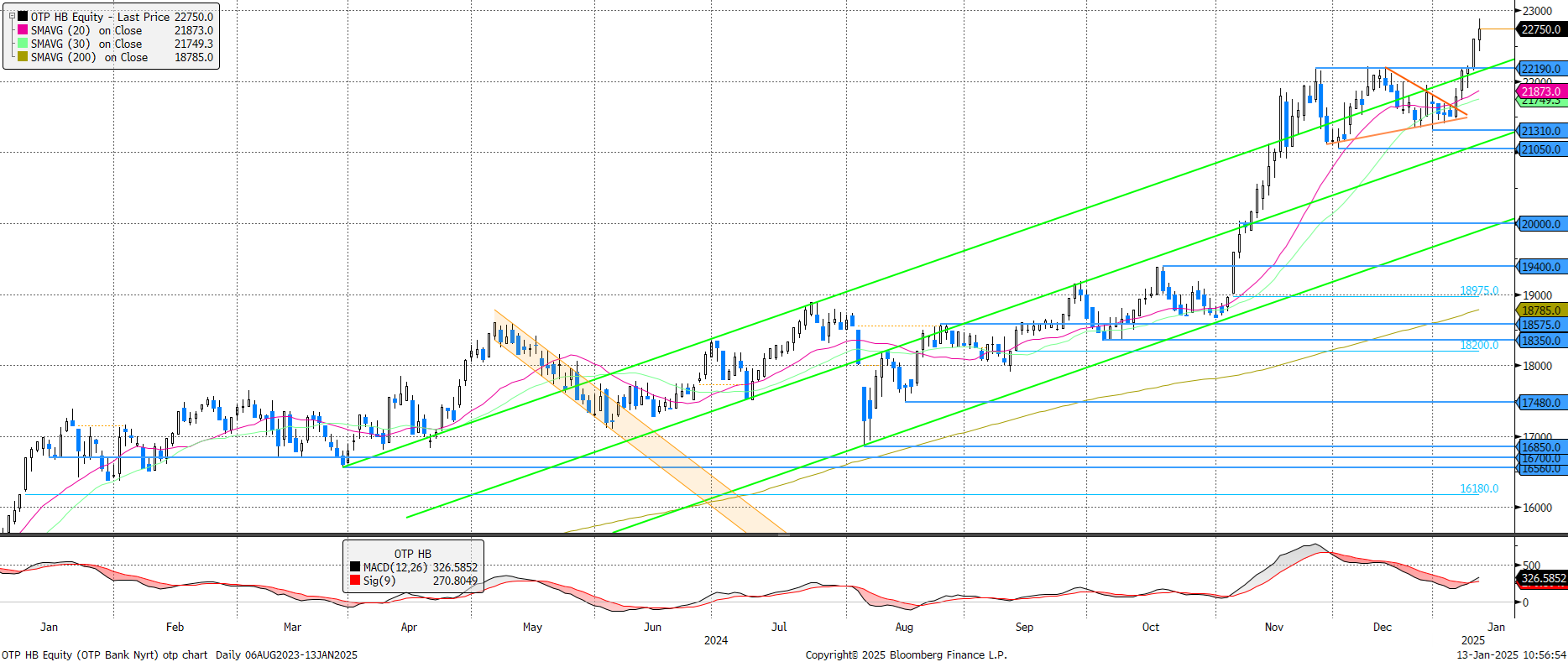Click the 18200.0 light blue level annotation

(1479, 345)
